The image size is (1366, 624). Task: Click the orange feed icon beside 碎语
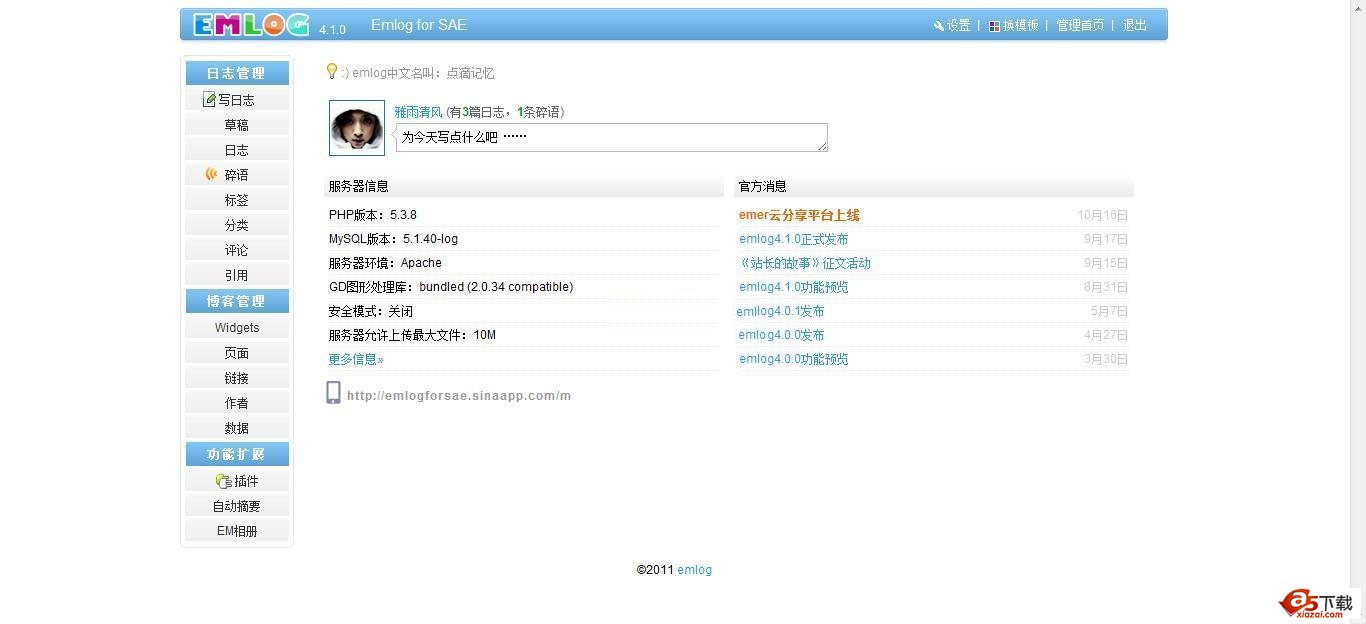pyautogui.click(x=211, y=174)
